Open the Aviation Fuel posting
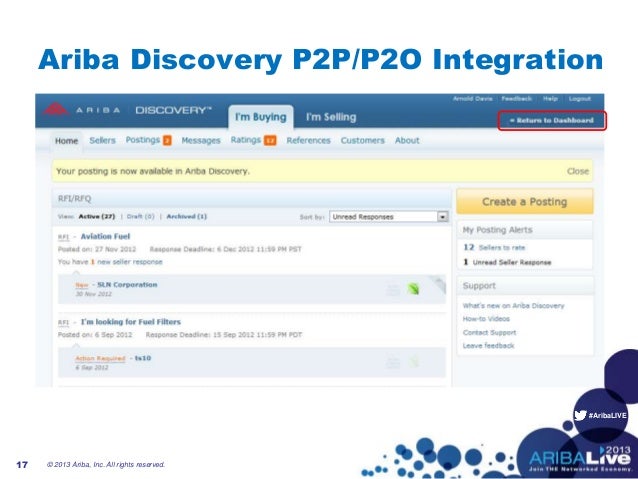638x479 pixels. 105,236
